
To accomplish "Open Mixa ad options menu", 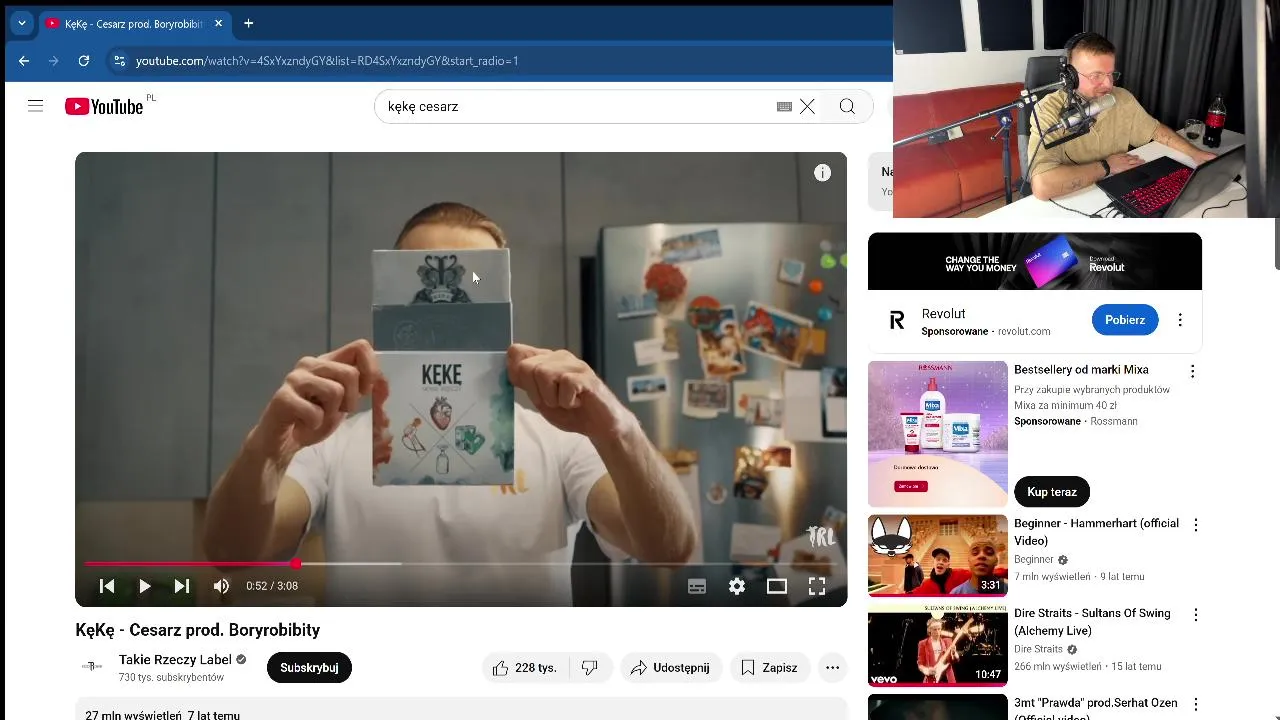I will coord(1192,371).
